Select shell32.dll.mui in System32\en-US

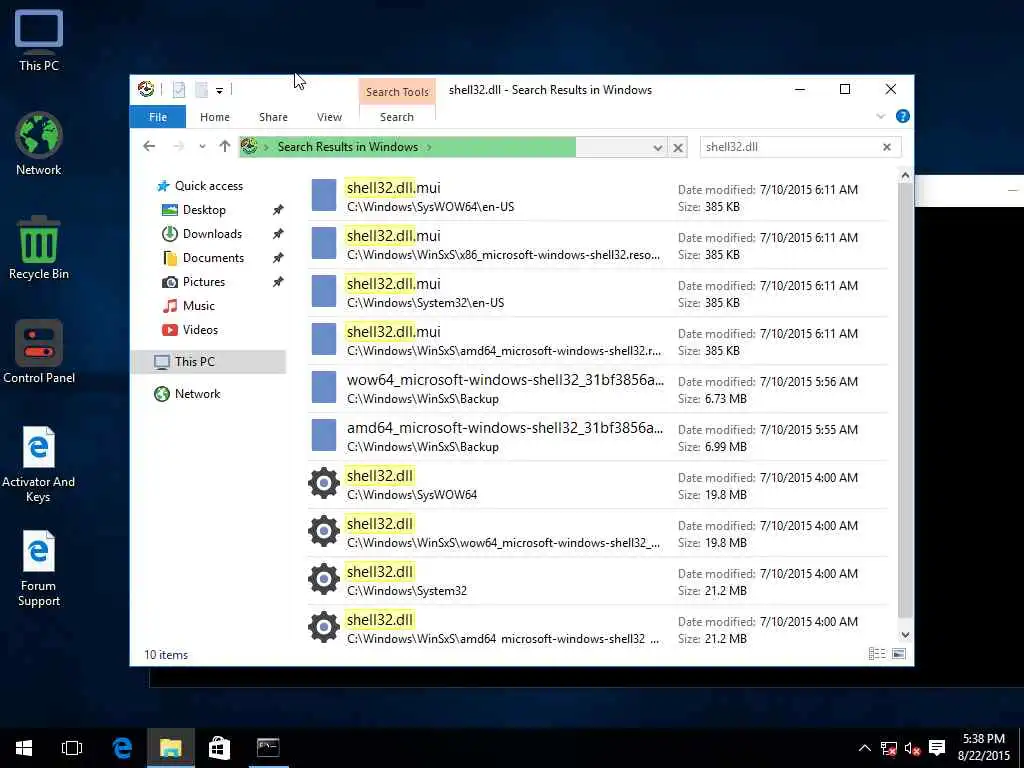click(x=598, y=293)
